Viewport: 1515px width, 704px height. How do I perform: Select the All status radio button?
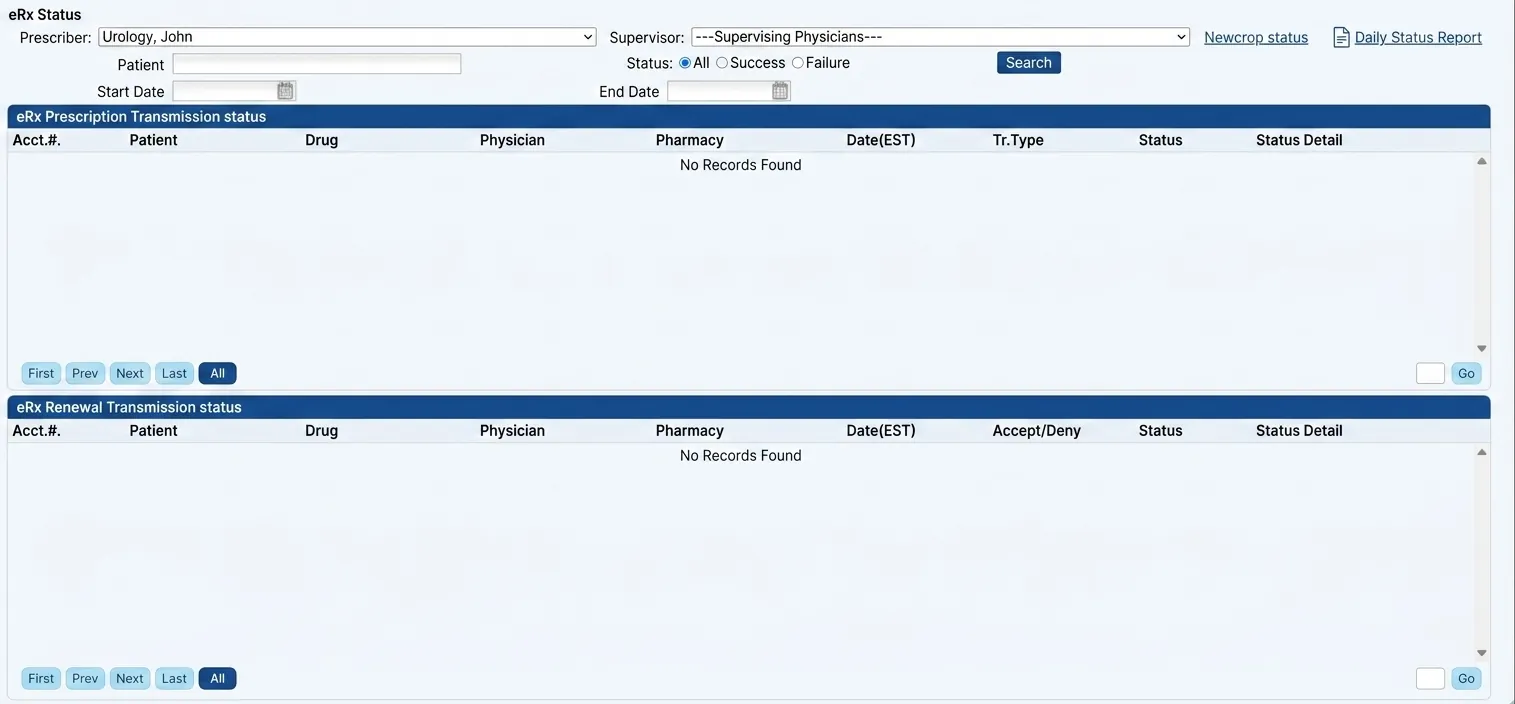[685, 63]
